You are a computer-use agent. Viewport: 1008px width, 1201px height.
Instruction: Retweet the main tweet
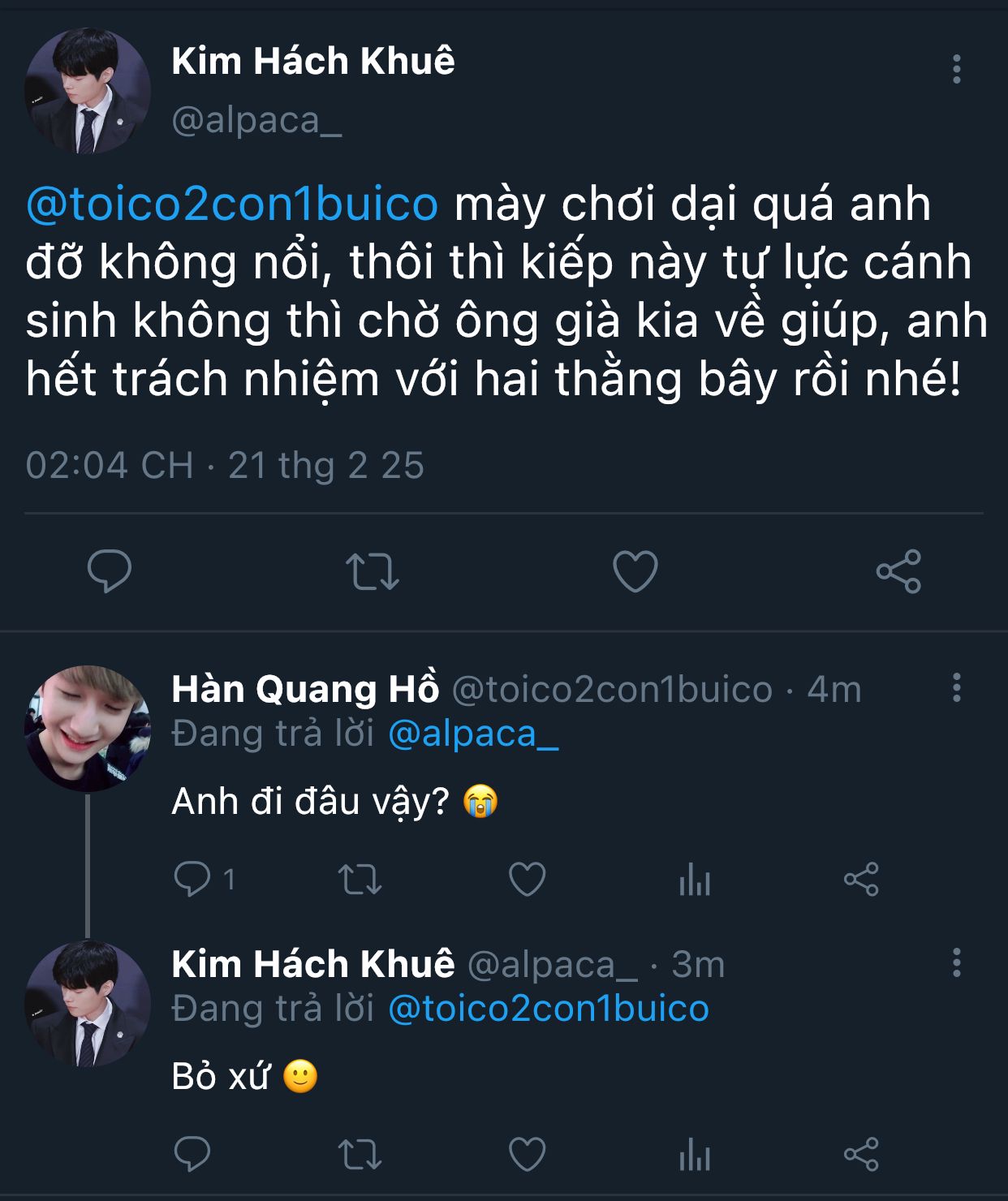tap(372, 571)
